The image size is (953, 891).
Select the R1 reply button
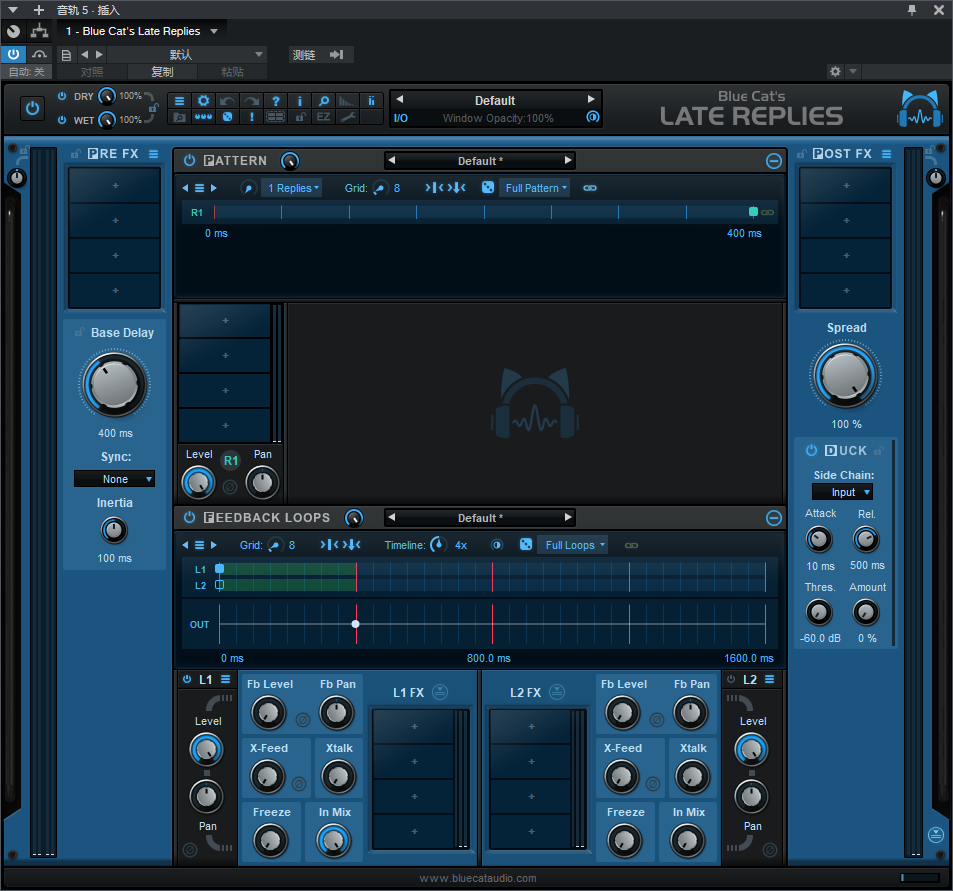[x=230, y=461]
